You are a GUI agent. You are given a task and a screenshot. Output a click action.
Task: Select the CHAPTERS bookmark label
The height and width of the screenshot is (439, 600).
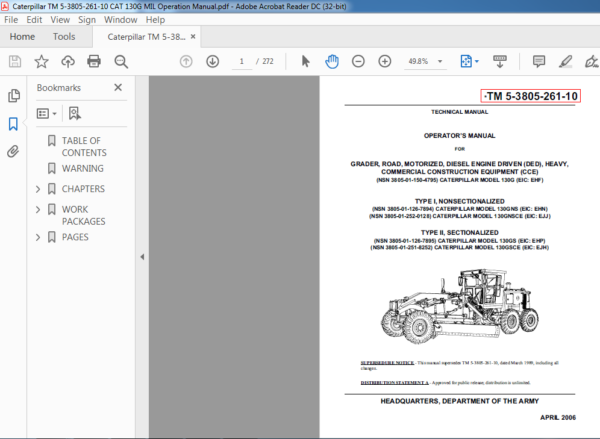tap(83, 189)
